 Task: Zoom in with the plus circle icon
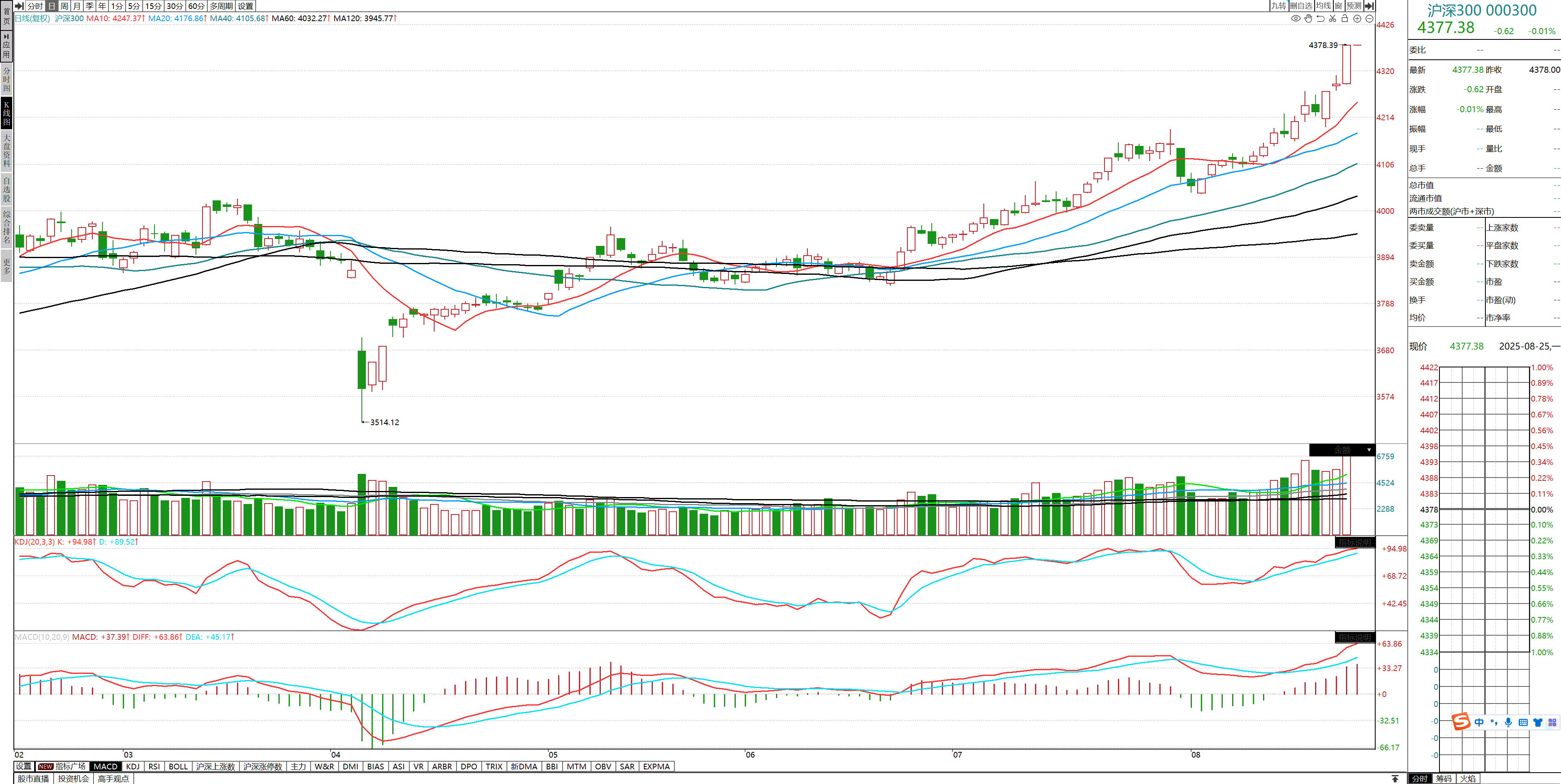coord(1357,19)
